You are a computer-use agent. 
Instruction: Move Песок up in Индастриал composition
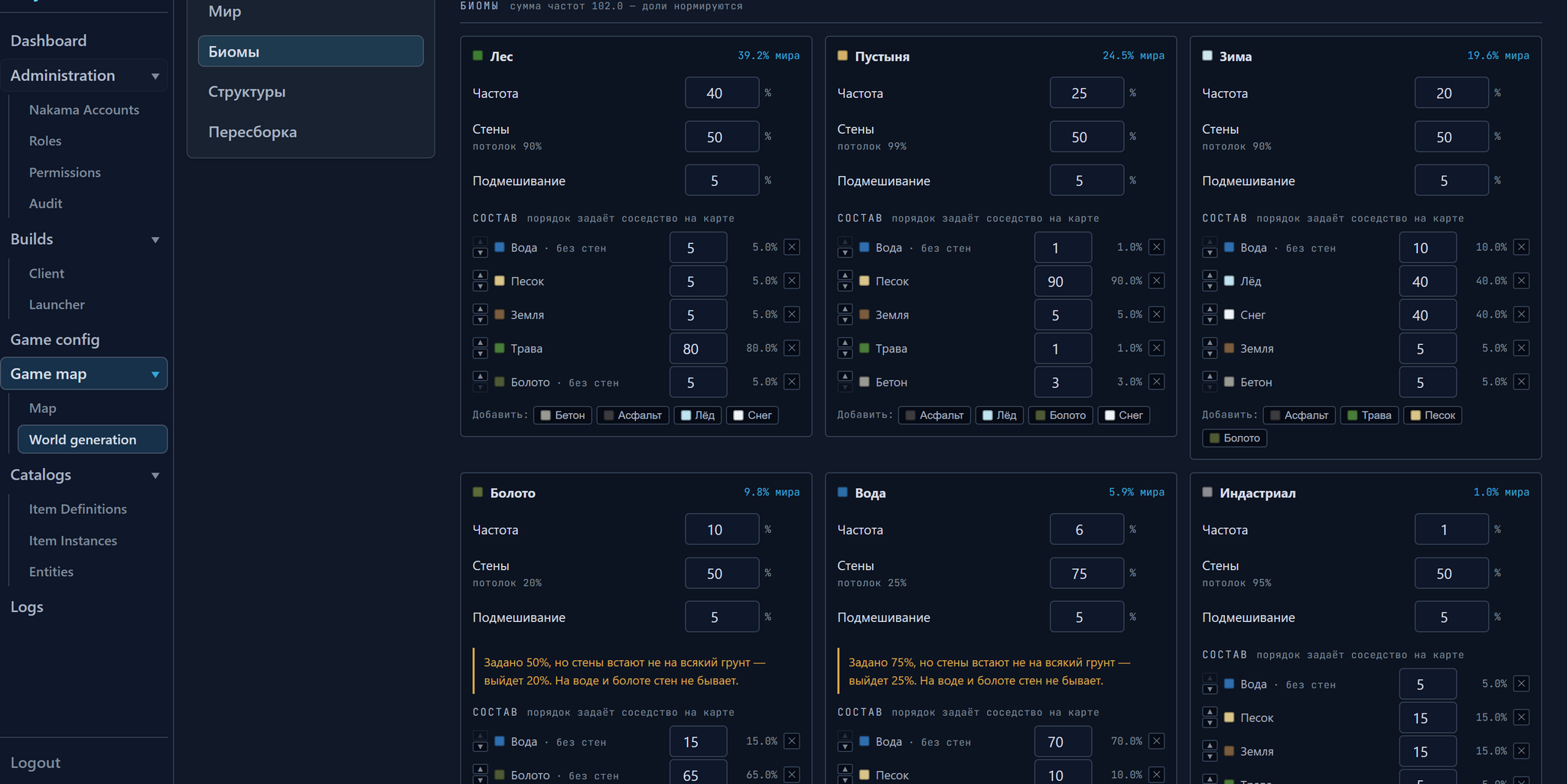click(x=1210, y=712)
